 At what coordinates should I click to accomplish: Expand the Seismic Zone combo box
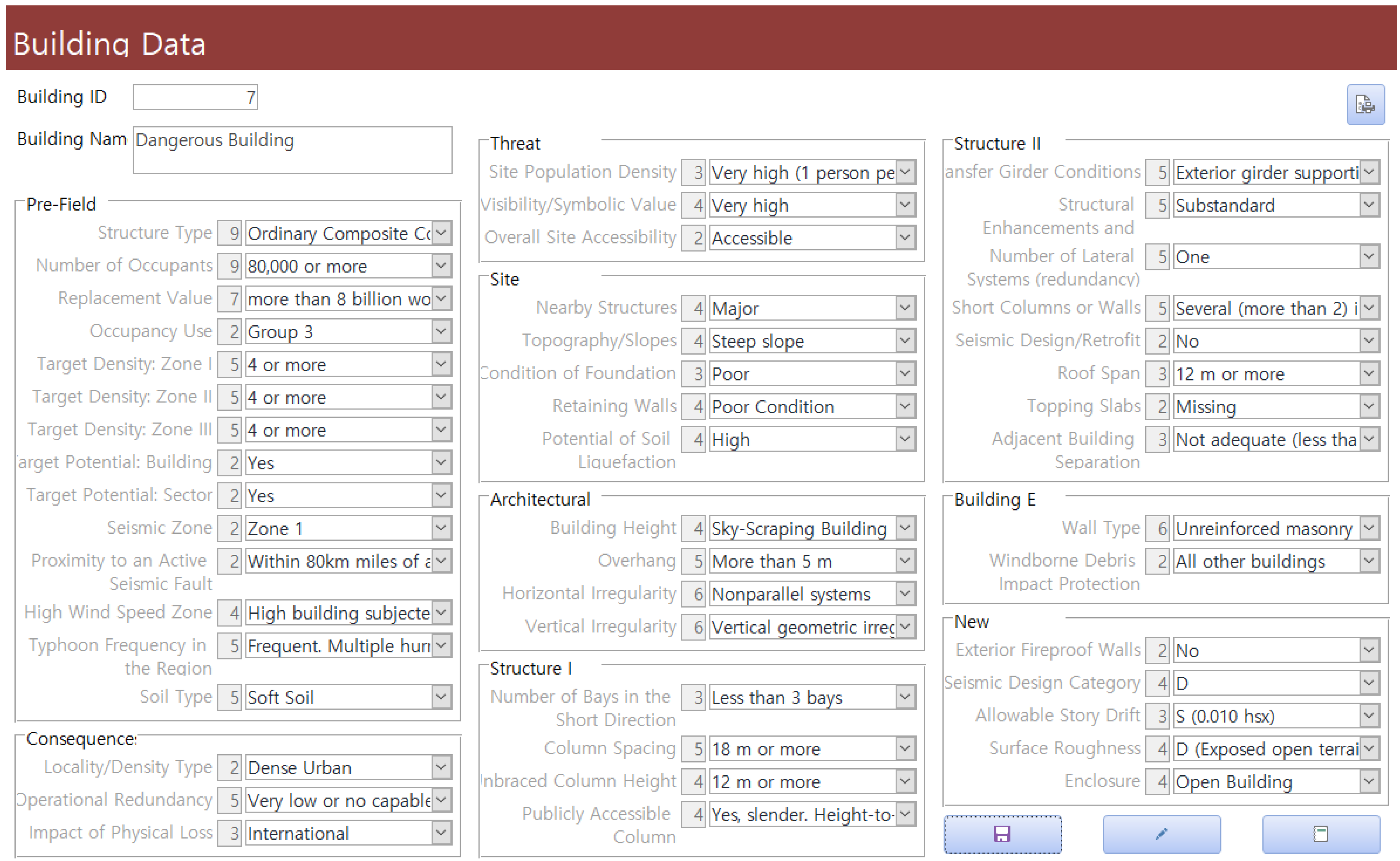point(441,528)
